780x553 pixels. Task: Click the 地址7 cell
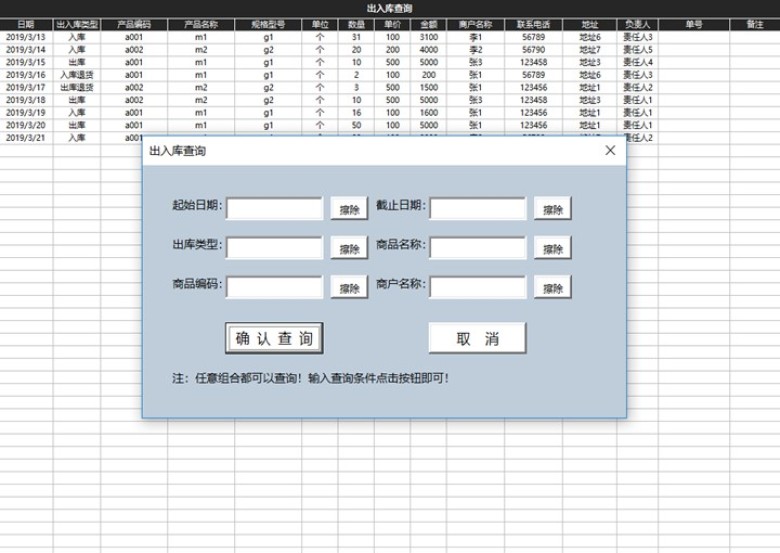click(590, 50)
